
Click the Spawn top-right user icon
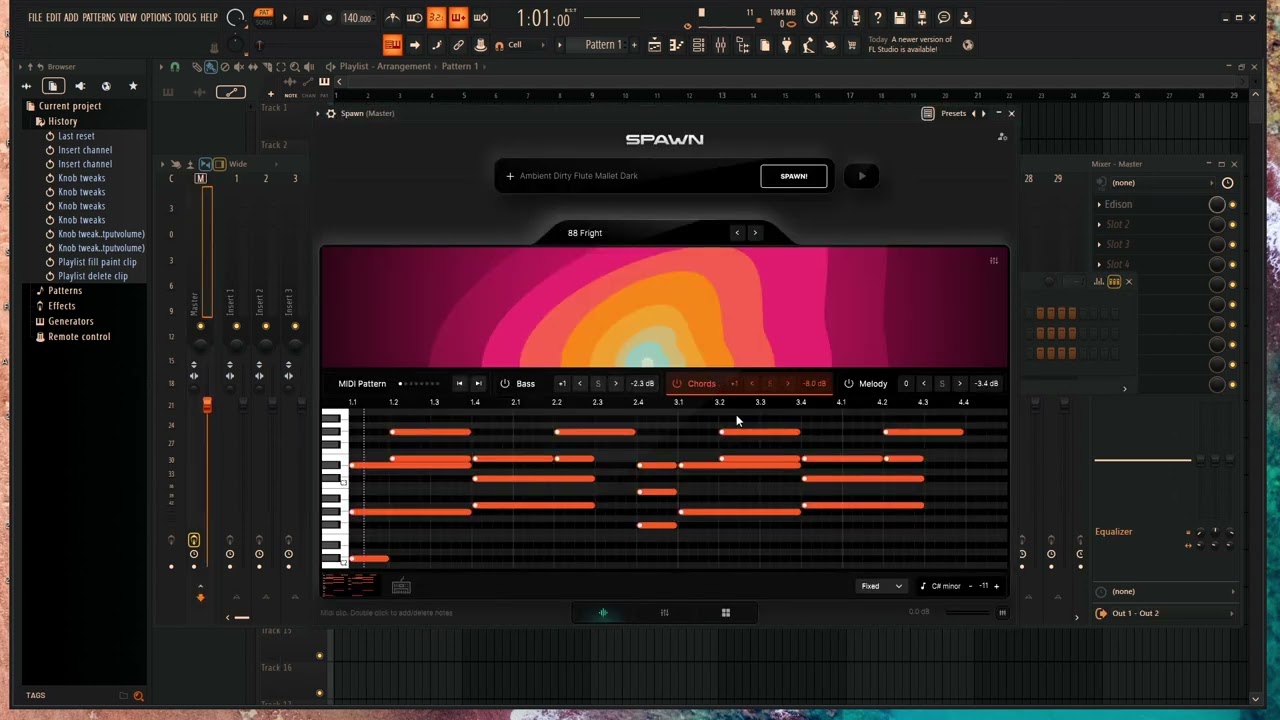[1002, 137]
